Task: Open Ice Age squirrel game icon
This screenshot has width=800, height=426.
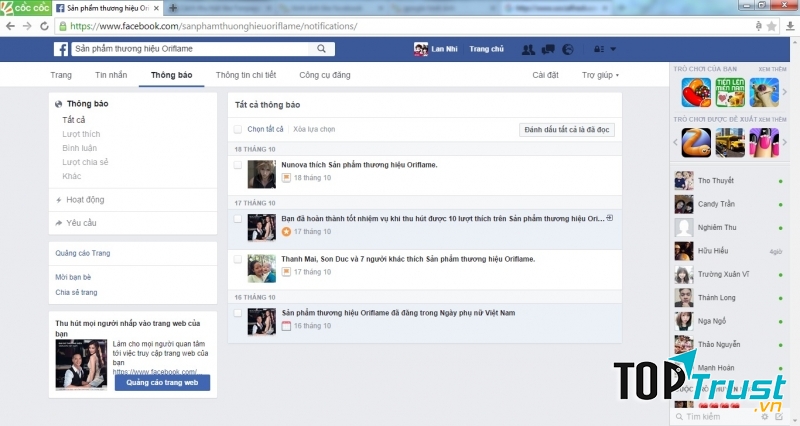Action: tap(764, 92)
